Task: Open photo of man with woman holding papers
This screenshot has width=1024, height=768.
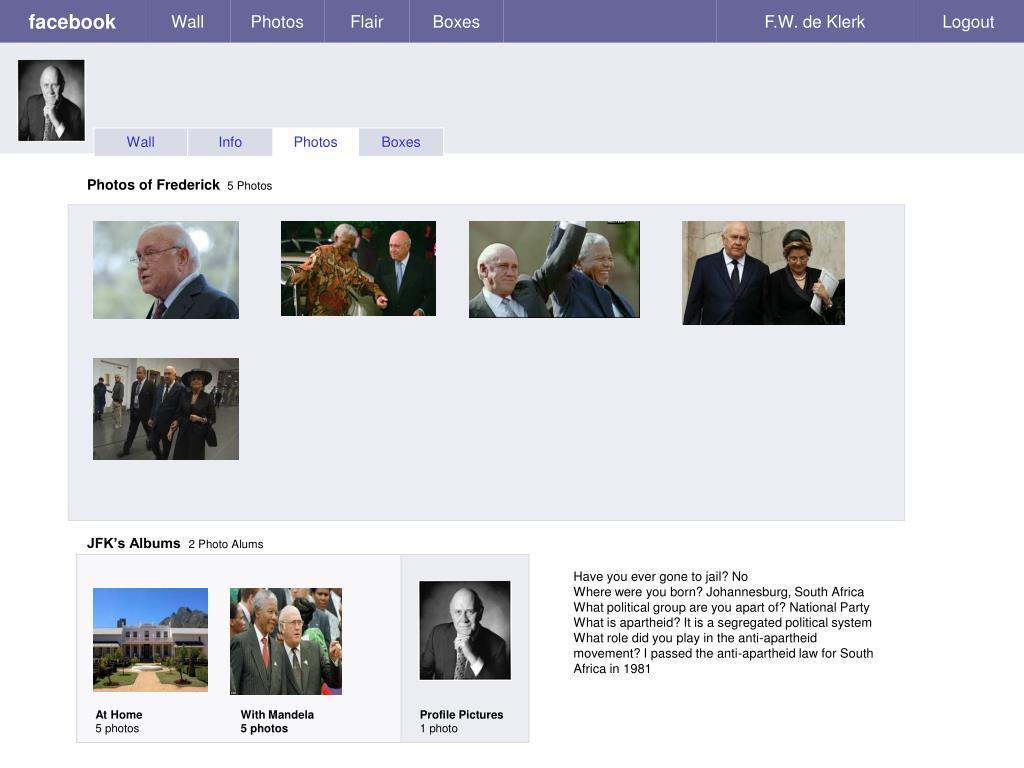Action: 763,272
